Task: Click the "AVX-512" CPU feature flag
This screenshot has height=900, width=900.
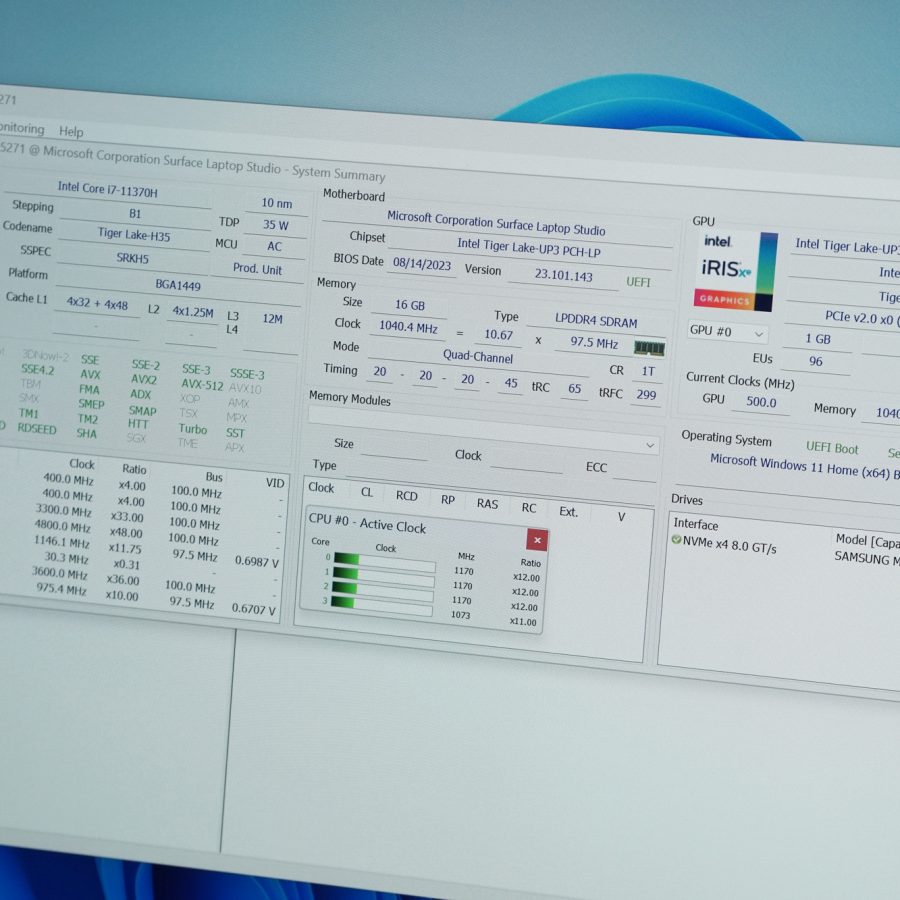Action: pyautogui.click(x=202, y=385)
